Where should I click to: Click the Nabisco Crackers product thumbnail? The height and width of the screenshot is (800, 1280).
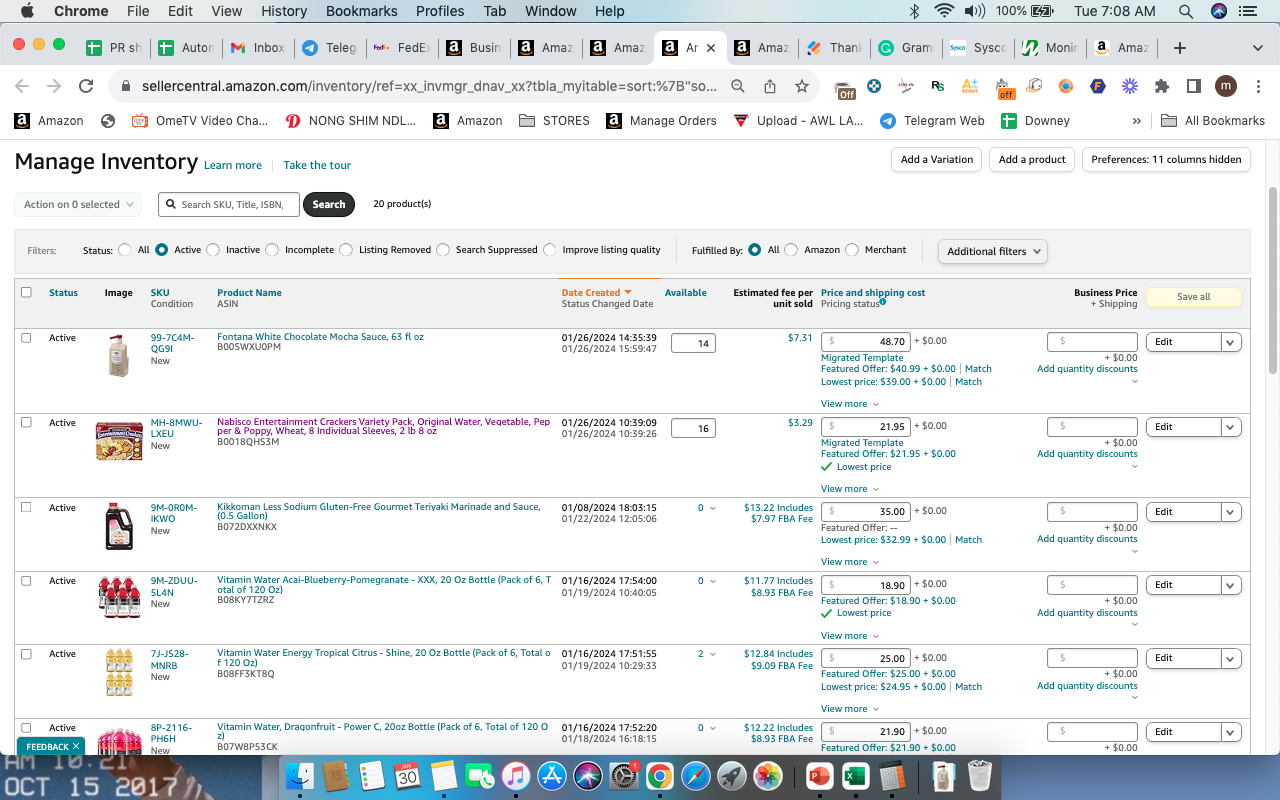pos(119,440)
